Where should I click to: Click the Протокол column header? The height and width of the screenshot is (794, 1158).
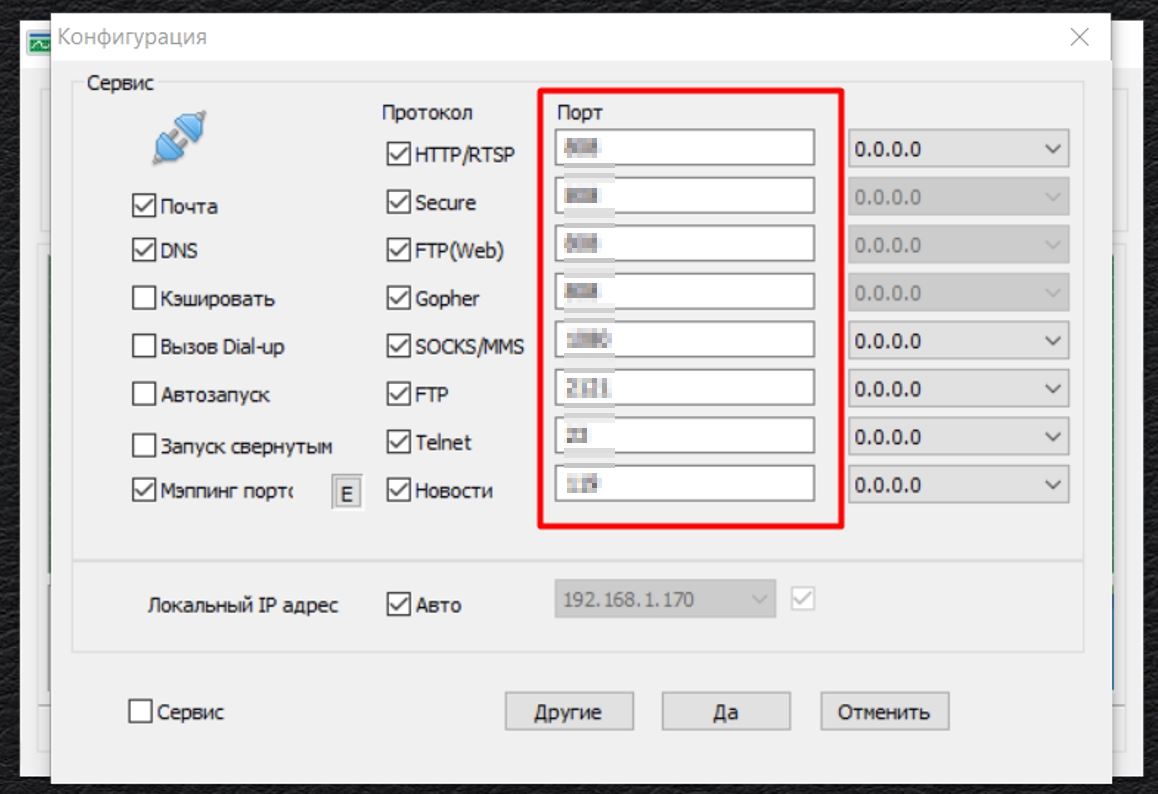pyautogui.click(x=427, y=112)
